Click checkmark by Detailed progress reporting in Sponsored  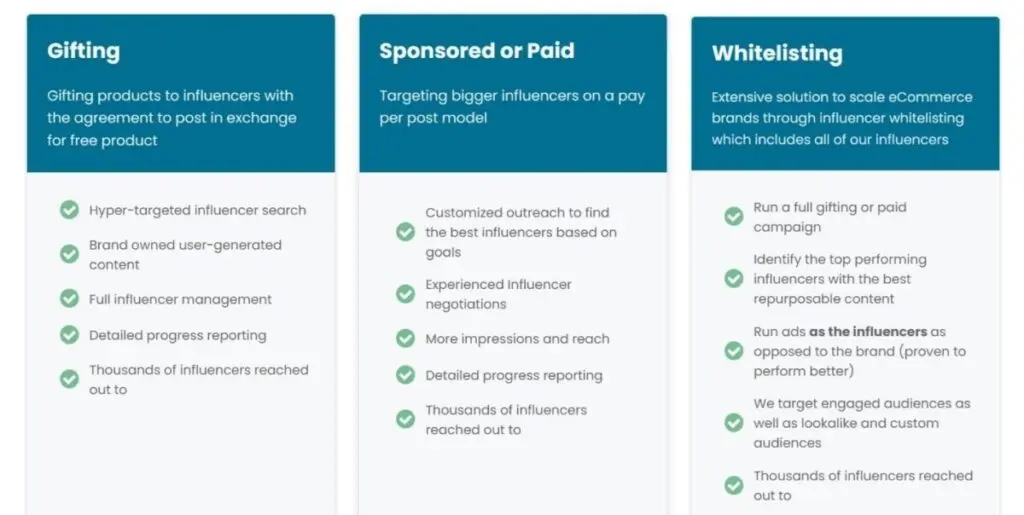405,375
